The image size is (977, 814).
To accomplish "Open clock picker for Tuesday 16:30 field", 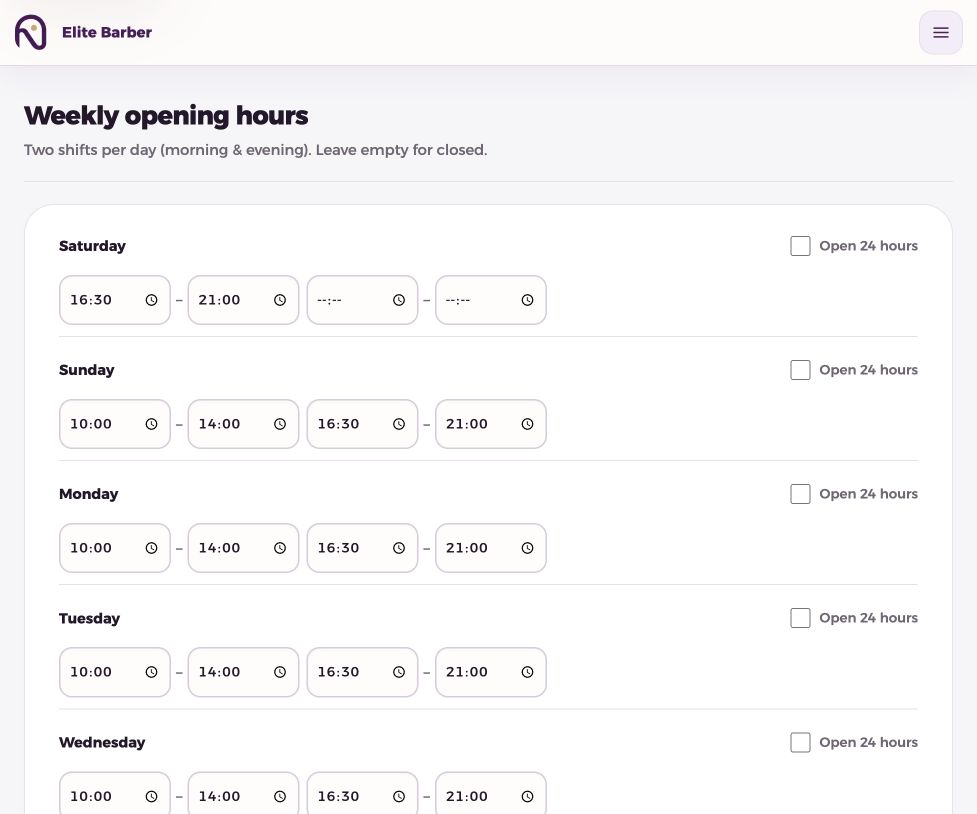I will [399, 672].
